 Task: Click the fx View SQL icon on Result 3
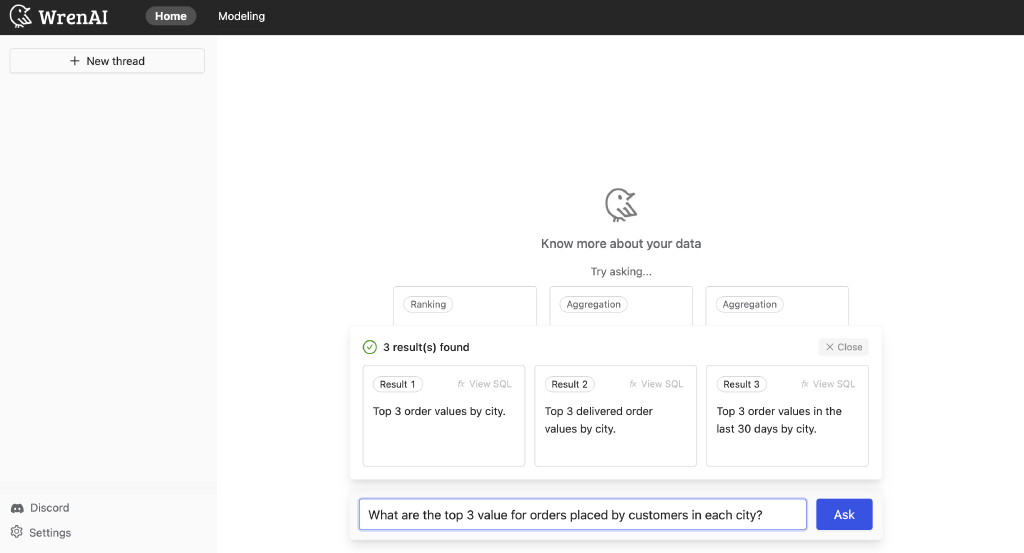tap(806, 384)
